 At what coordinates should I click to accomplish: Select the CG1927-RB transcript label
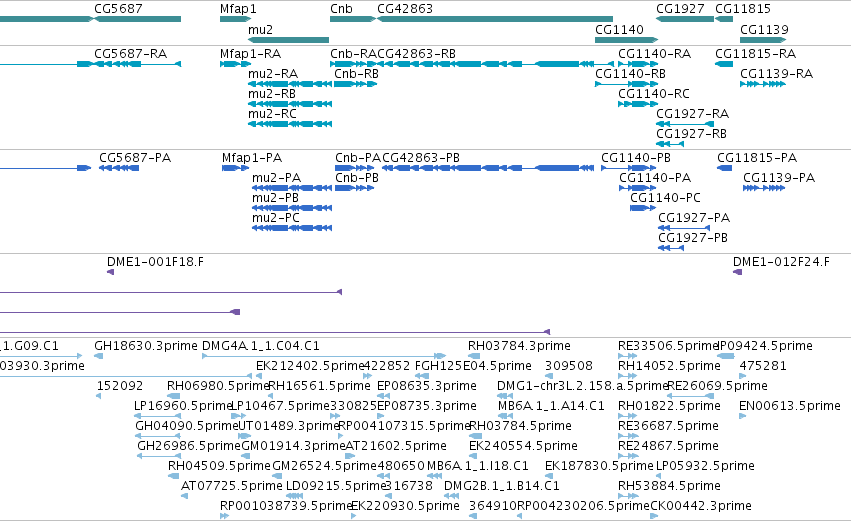691,134
